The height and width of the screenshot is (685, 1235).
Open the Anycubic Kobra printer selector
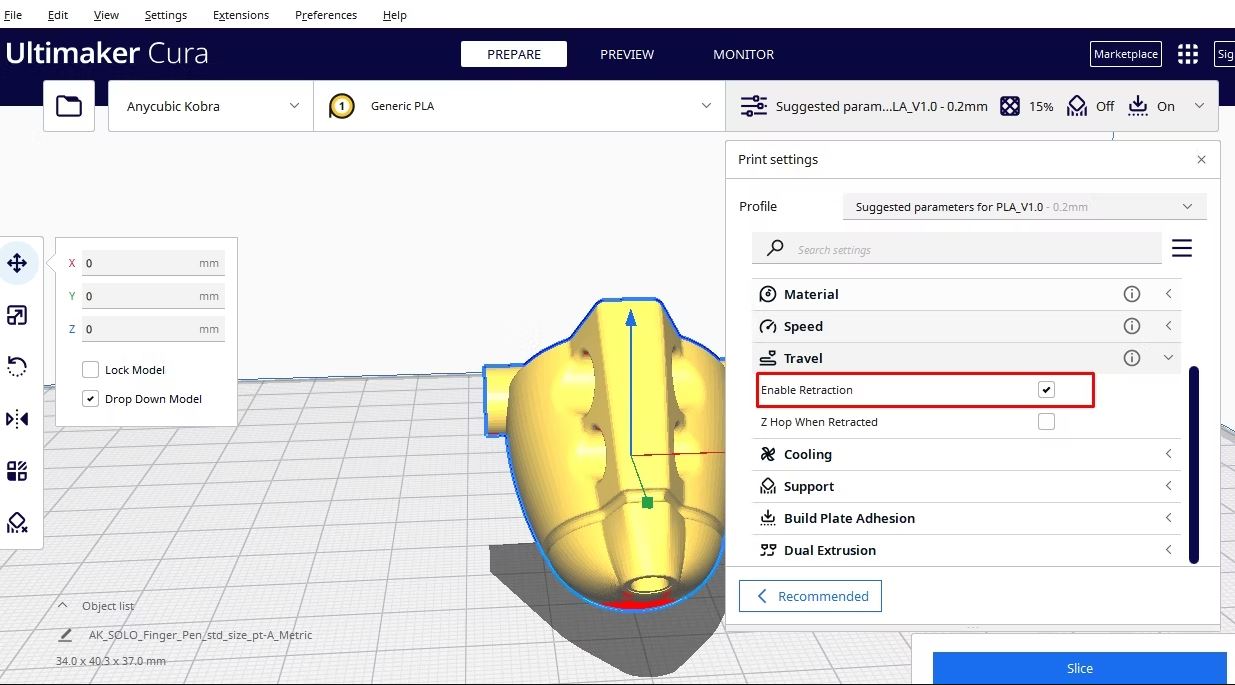211,106
